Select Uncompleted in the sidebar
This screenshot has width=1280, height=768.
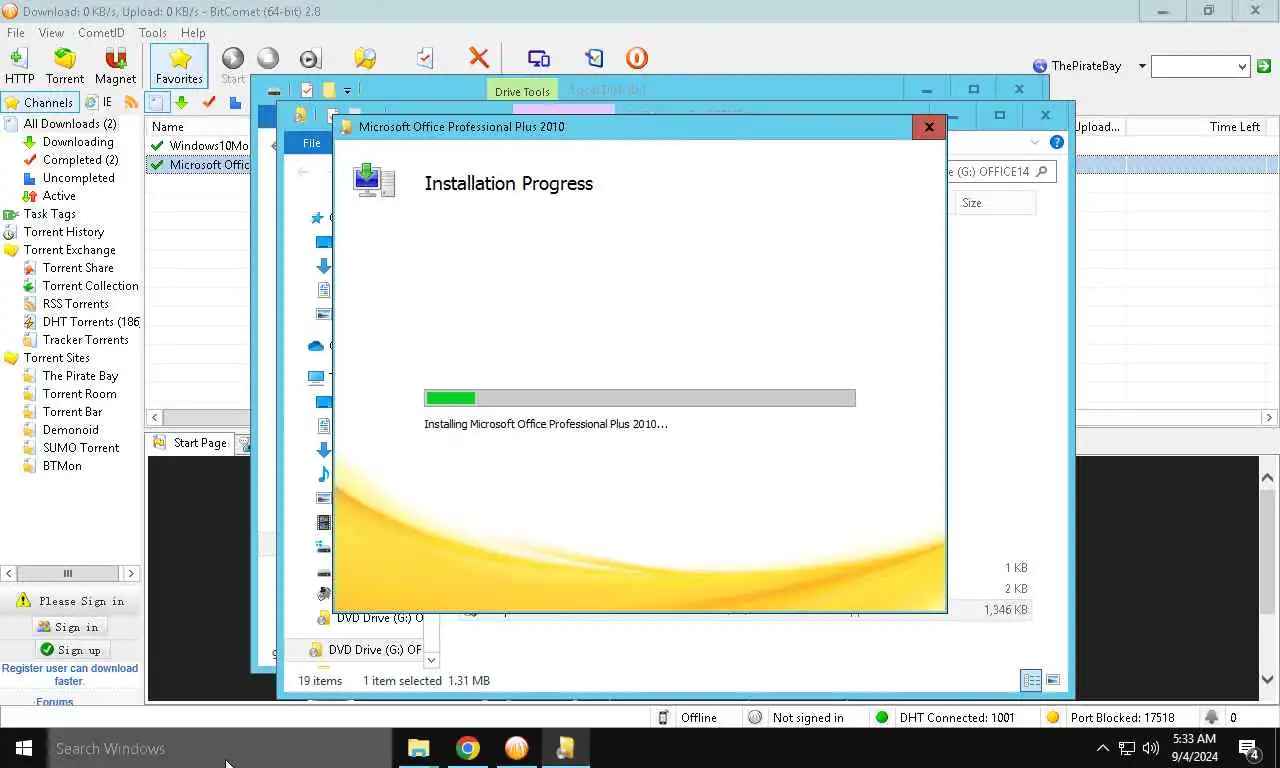78,178
